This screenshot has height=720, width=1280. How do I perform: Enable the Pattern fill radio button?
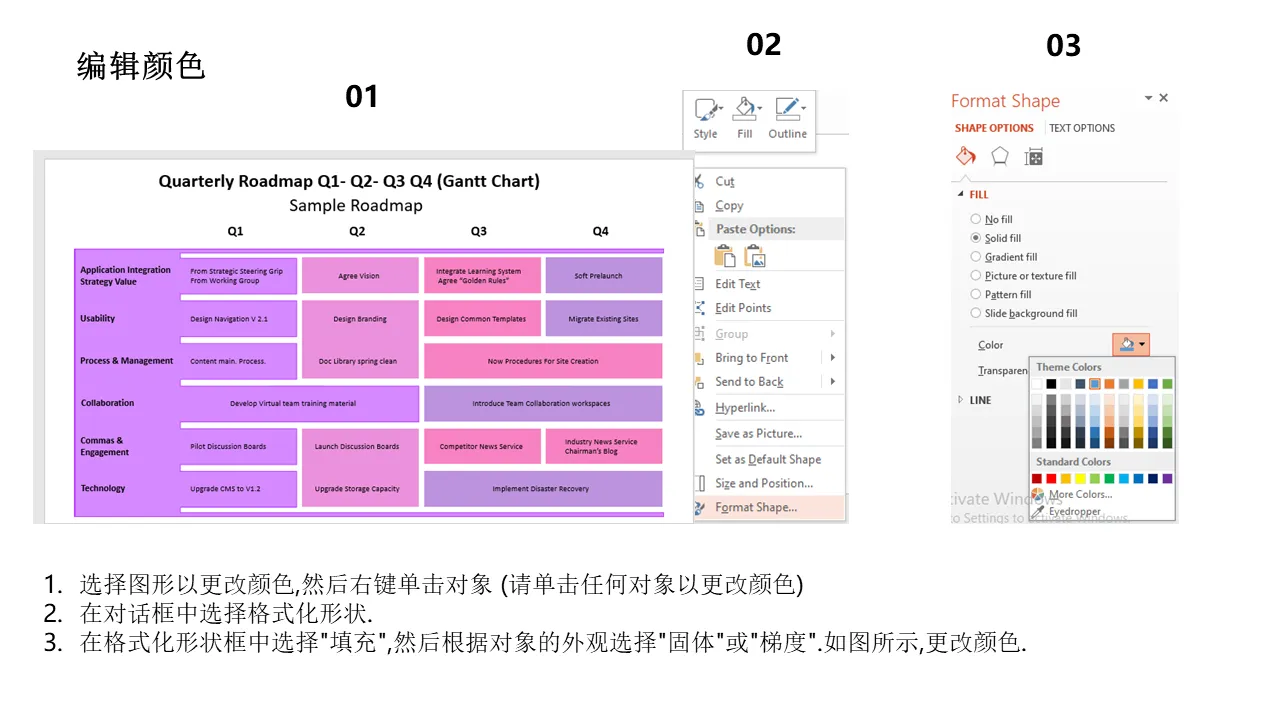tap(976, 295)
